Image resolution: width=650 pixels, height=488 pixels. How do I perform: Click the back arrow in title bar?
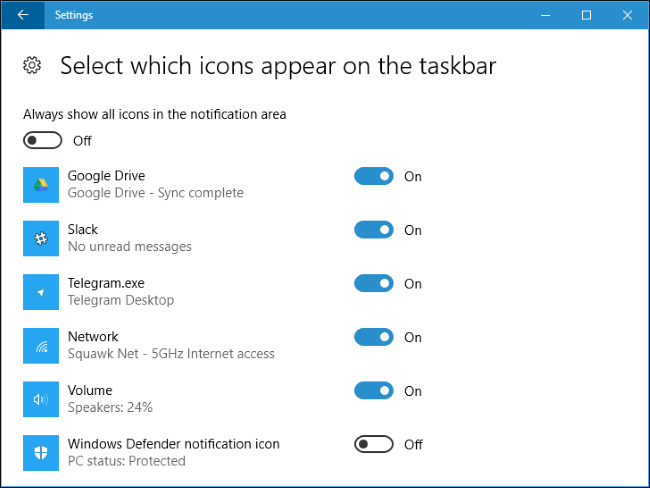tap(22, 15)
